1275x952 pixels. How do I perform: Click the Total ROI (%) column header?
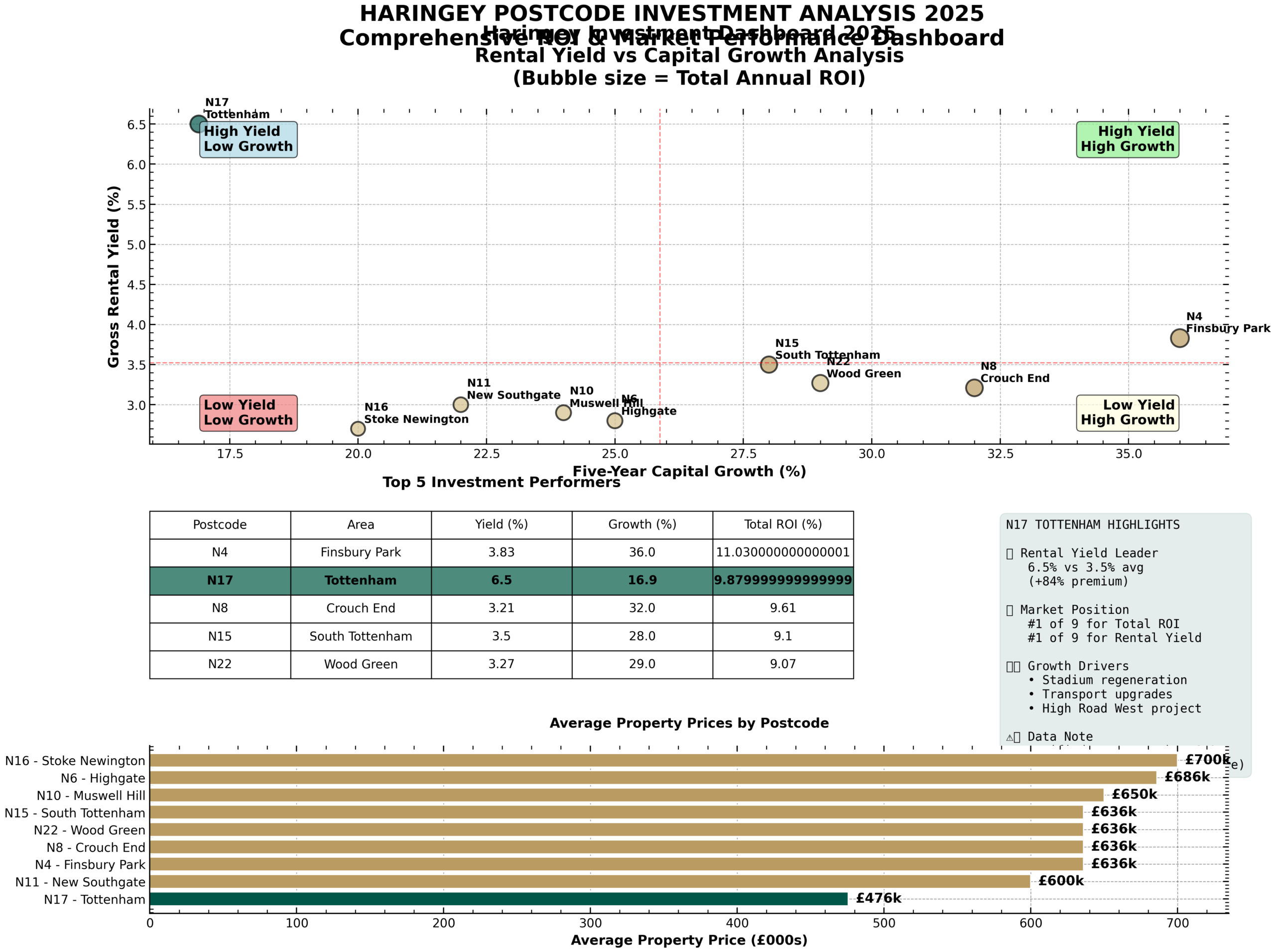[x=782, y=525]
